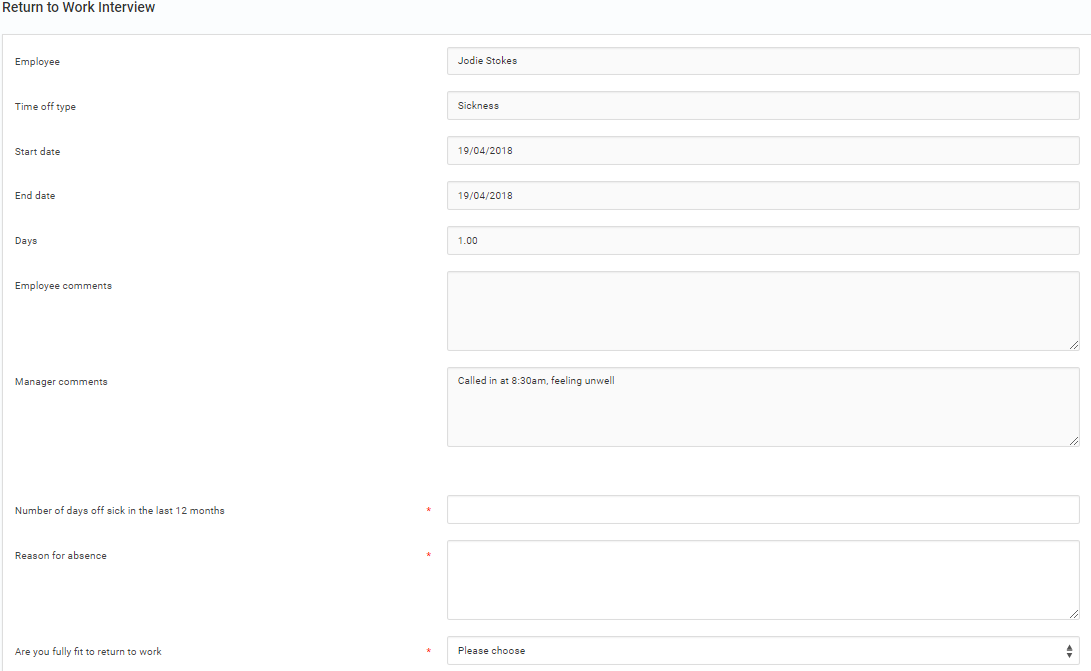Focus the Days field showing 1.00
The width and height of the screenshot is (1091, 671).
[x=762, y=241]
